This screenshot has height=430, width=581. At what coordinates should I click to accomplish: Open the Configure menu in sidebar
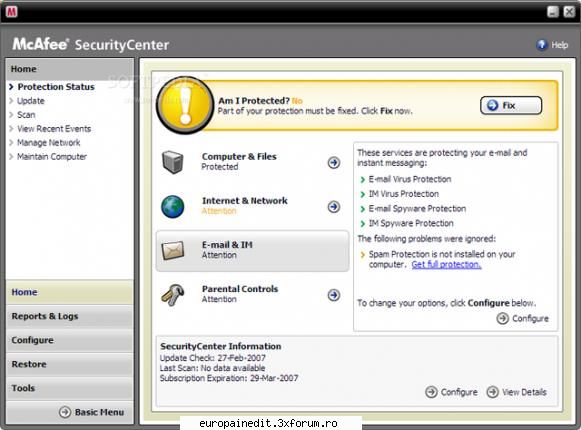pyautogui.click(x=70, y=340)
